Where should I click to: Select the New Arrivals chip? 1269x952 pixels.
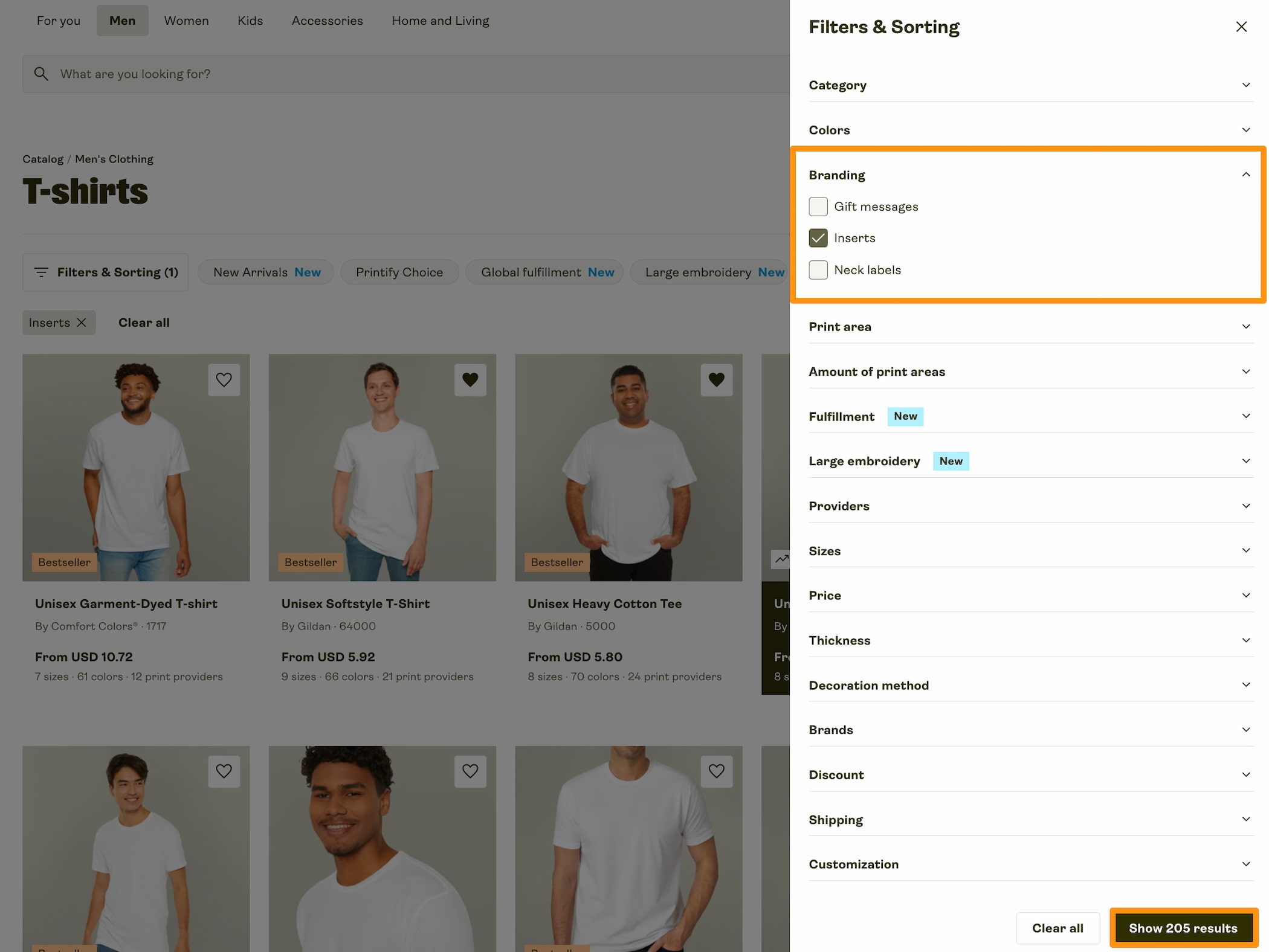coord(266,272)
